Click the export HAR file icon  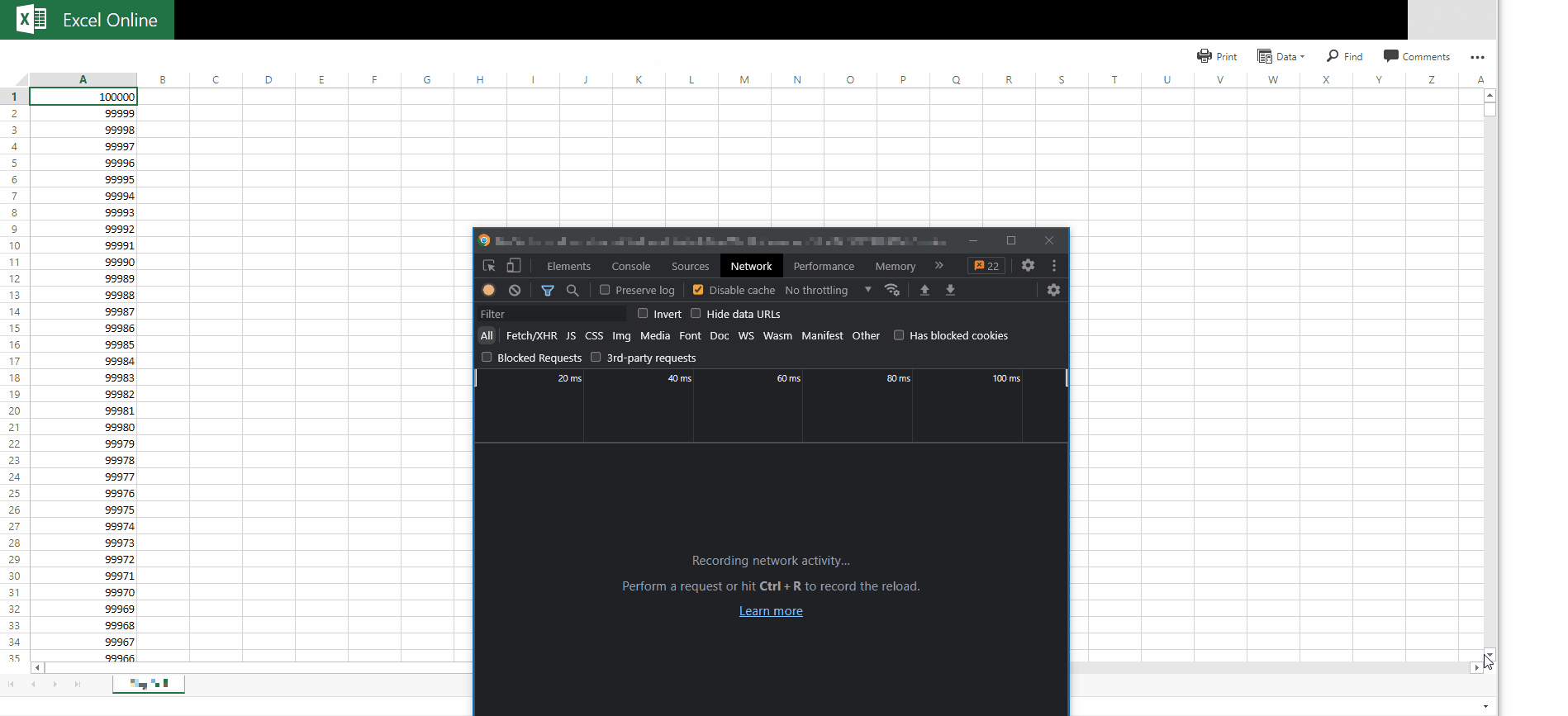950,290
